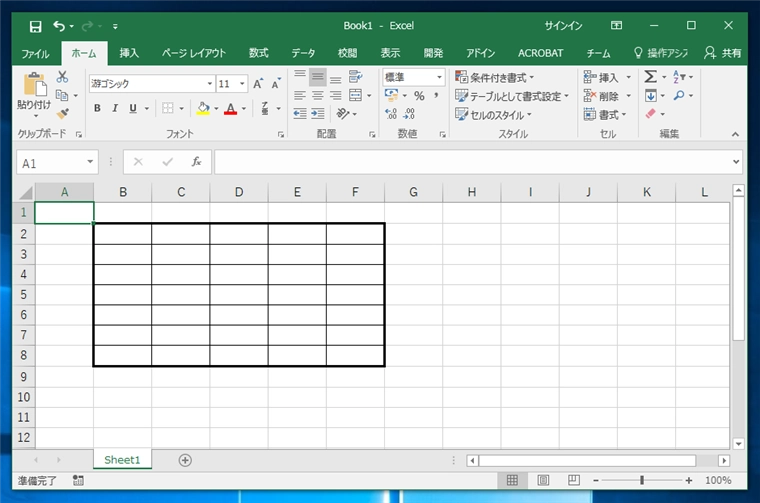Click the Select All corner triangle
Viewport: 760px width, 503px height.
[x=25, y=192]
